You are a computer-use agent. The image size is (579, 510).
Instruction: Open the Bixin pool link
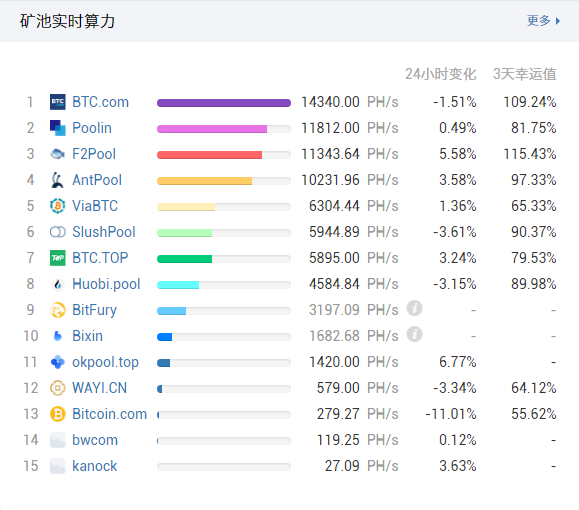coord(88,336)
